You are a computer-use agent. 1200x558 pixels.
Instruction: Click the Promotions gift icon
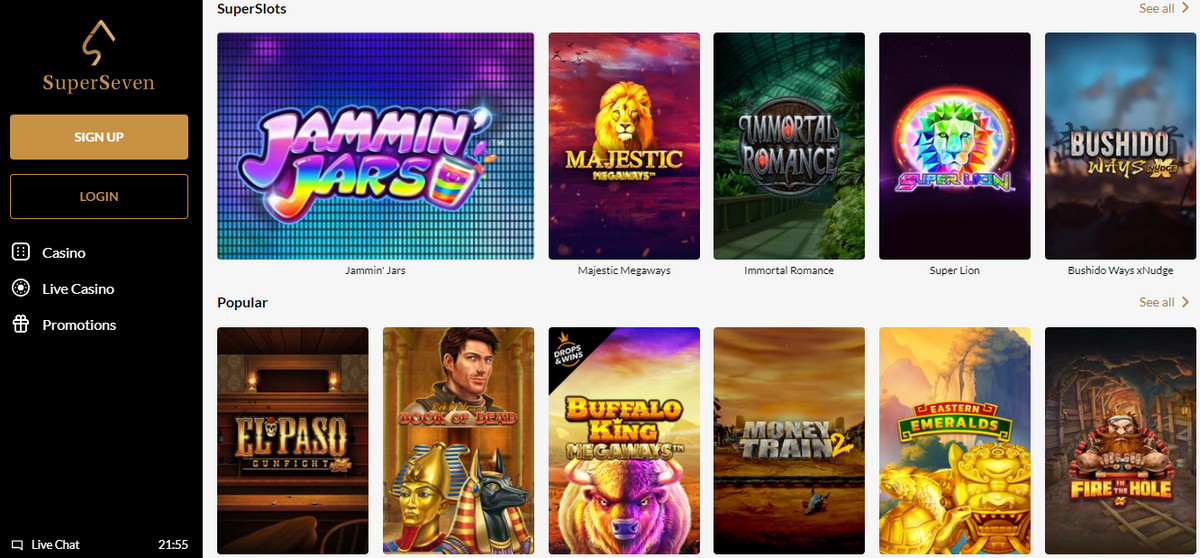coord(20,325)
